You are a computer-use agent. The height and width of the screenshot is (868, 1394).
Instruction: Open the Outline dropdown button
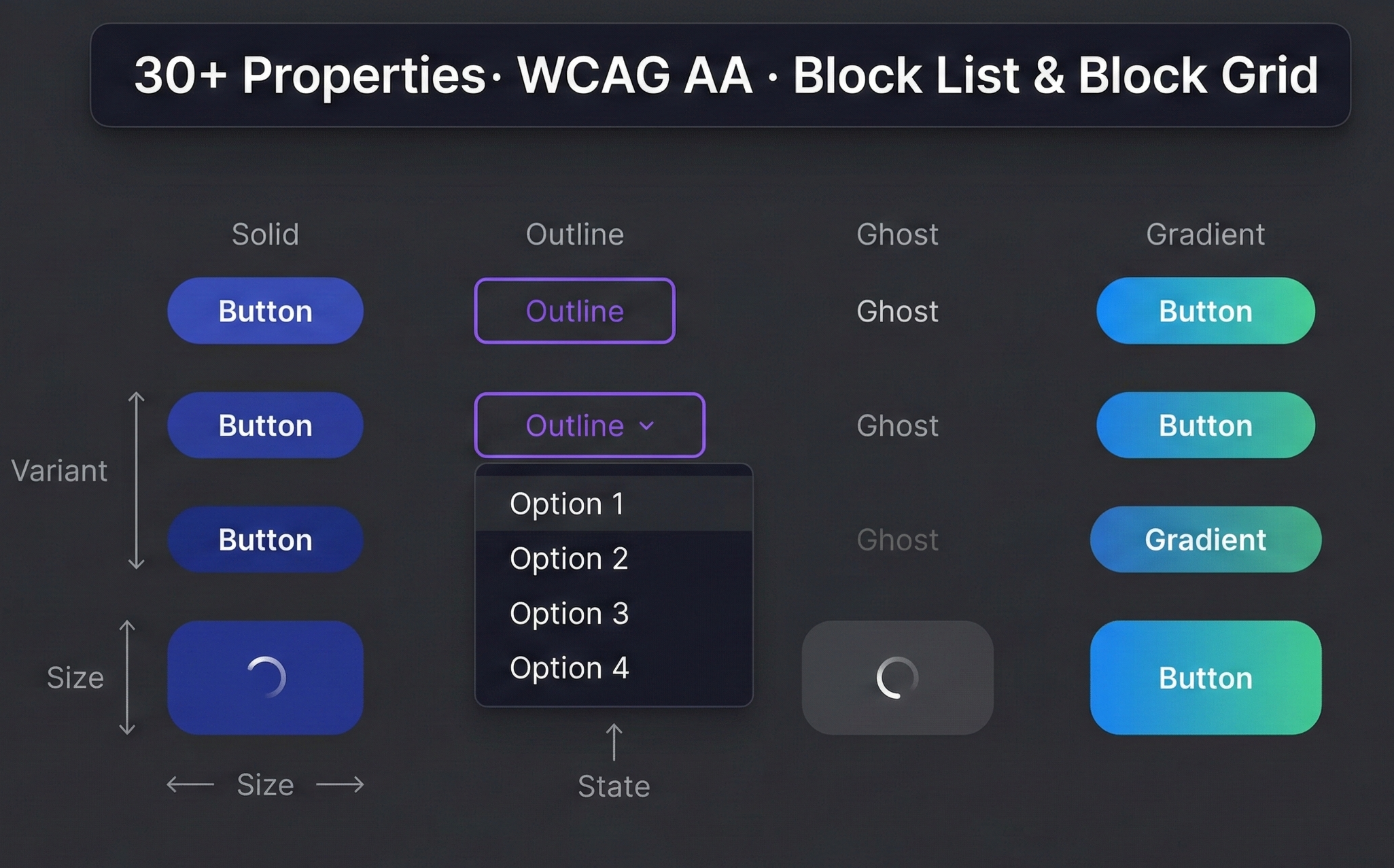pyautogui.click(x=589, y=426)
